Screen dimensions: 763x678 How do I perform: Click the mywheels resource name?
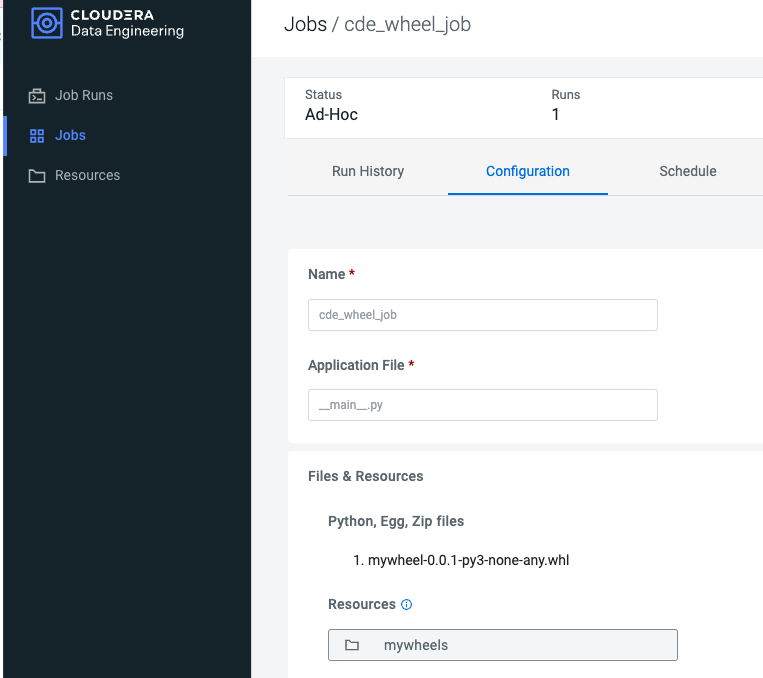coord(416,645)
